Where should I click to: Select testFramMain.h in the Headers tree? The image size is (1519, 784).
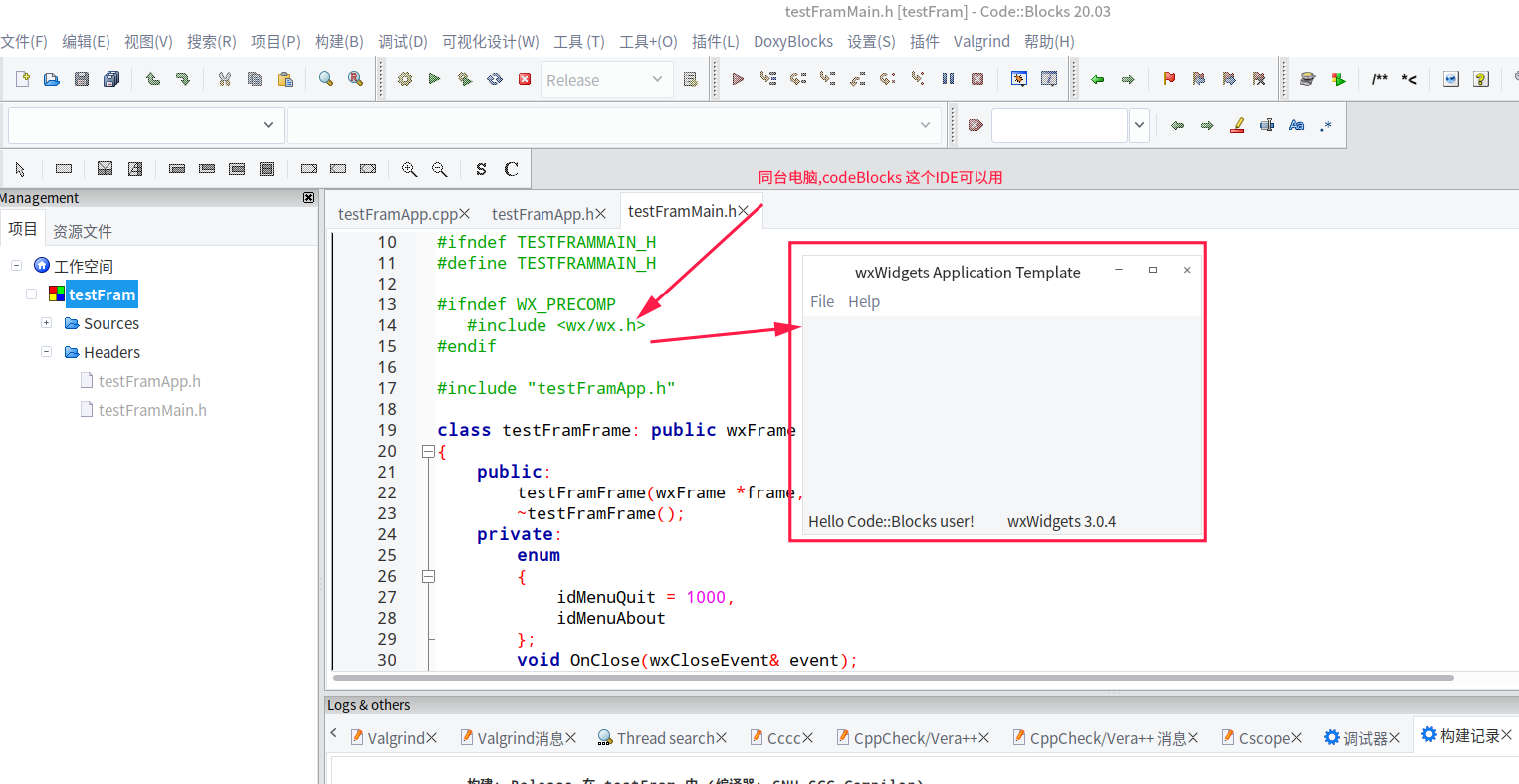[x=152, y=410]
